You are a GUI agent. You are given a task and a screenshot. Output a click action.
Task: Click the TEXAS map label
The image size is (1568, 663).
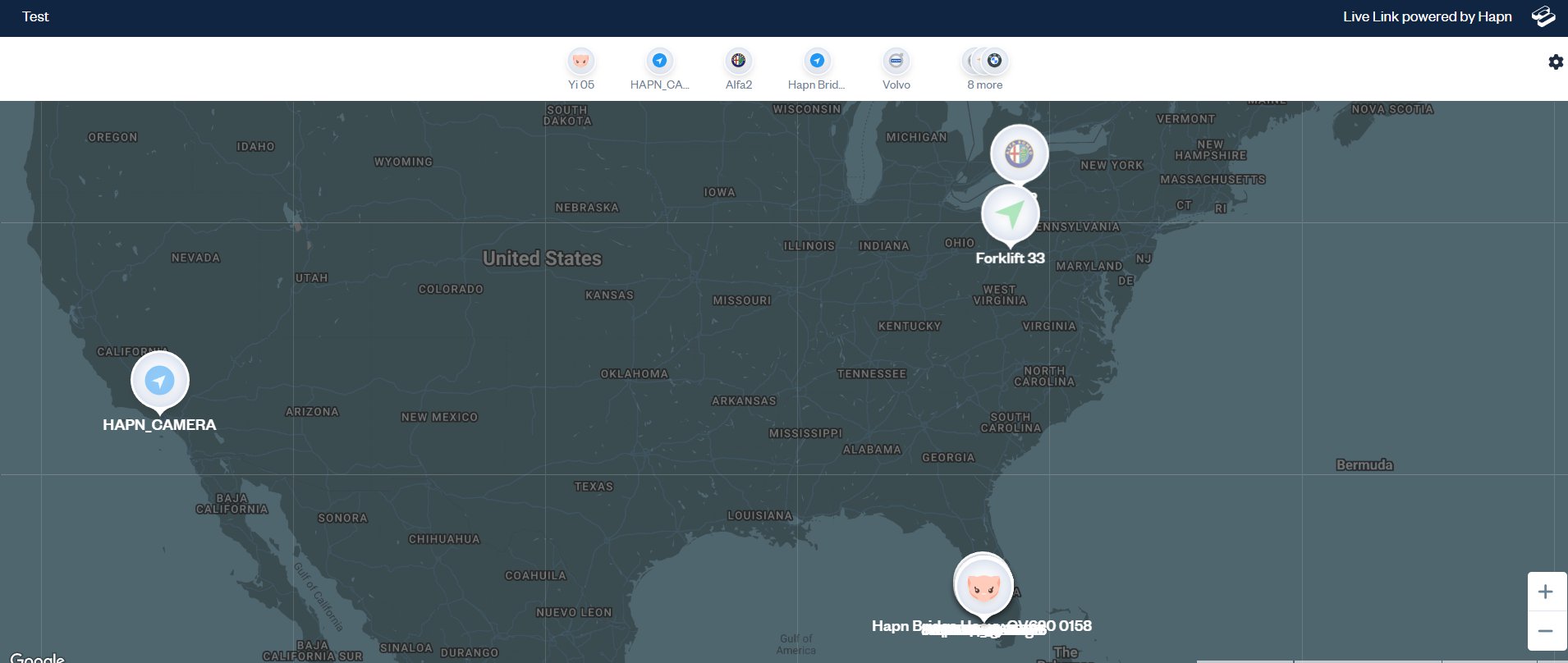pos(594,487)
